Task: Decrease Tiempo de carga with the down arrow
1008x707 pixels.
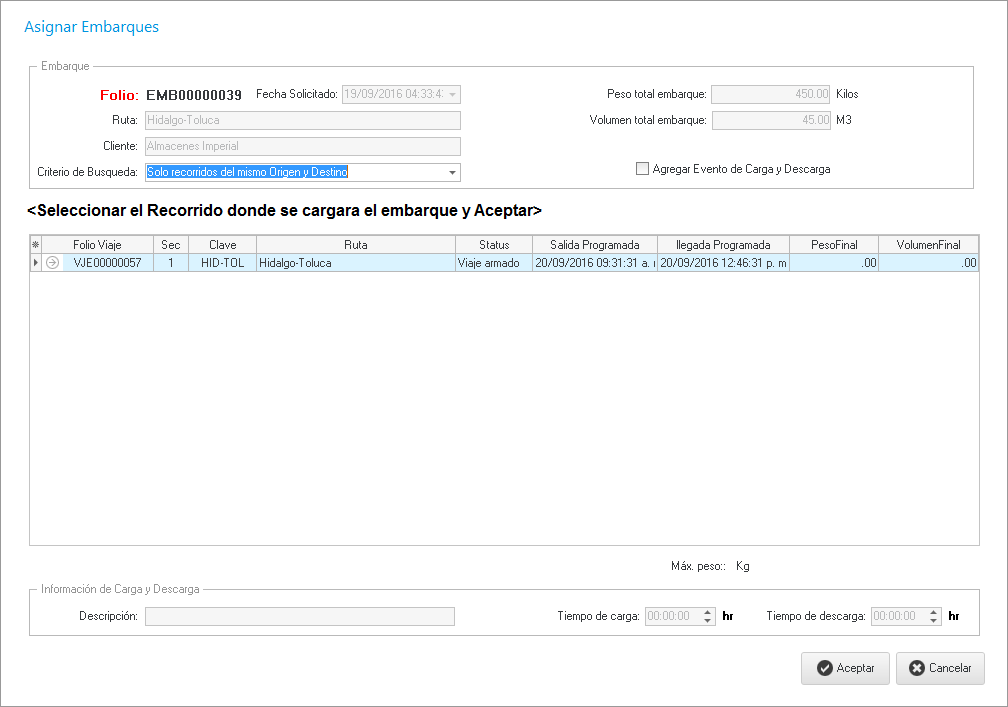Action: pos(708,621)
